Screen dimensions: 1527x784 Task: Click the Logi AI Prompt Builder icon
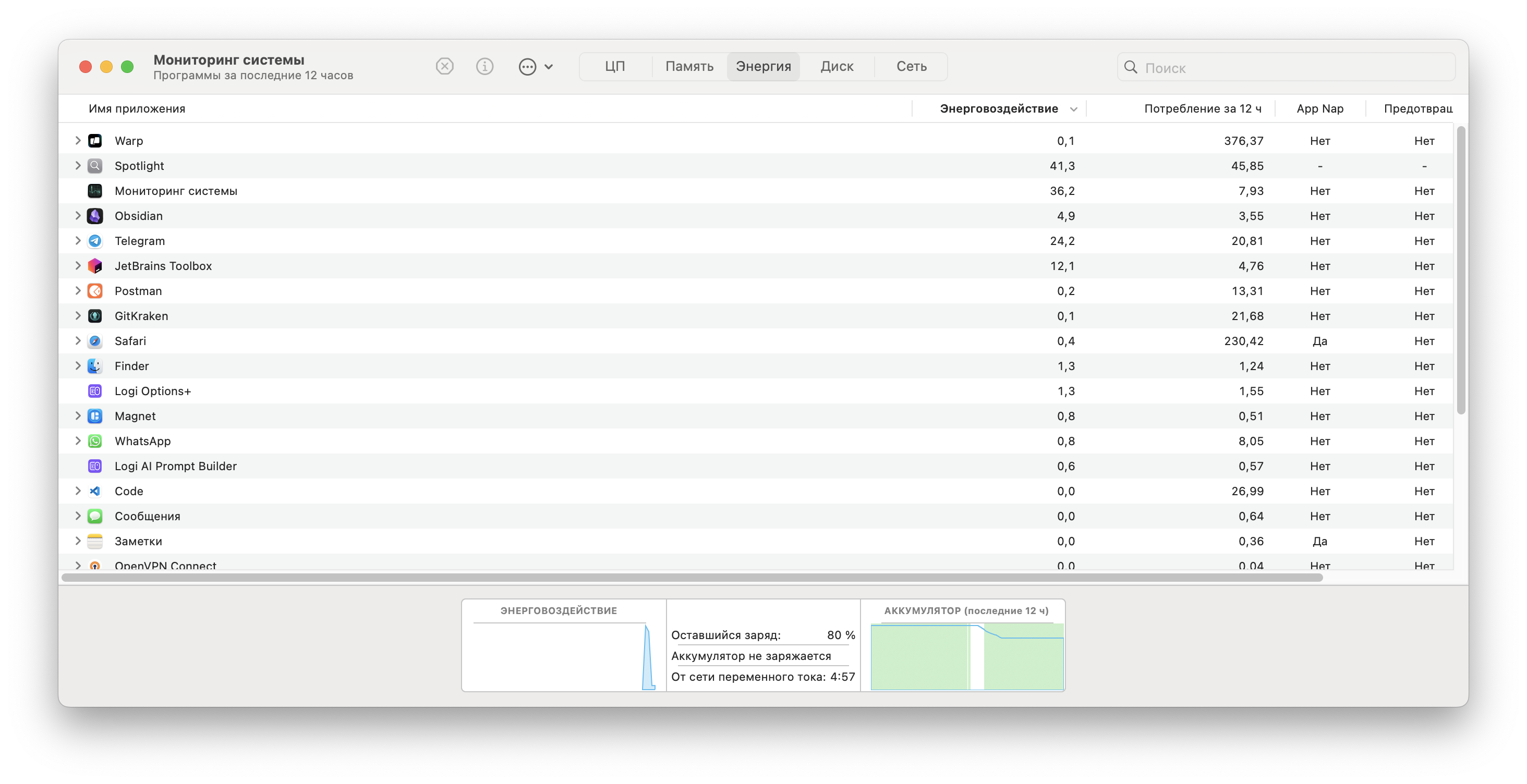coord(95,466)
